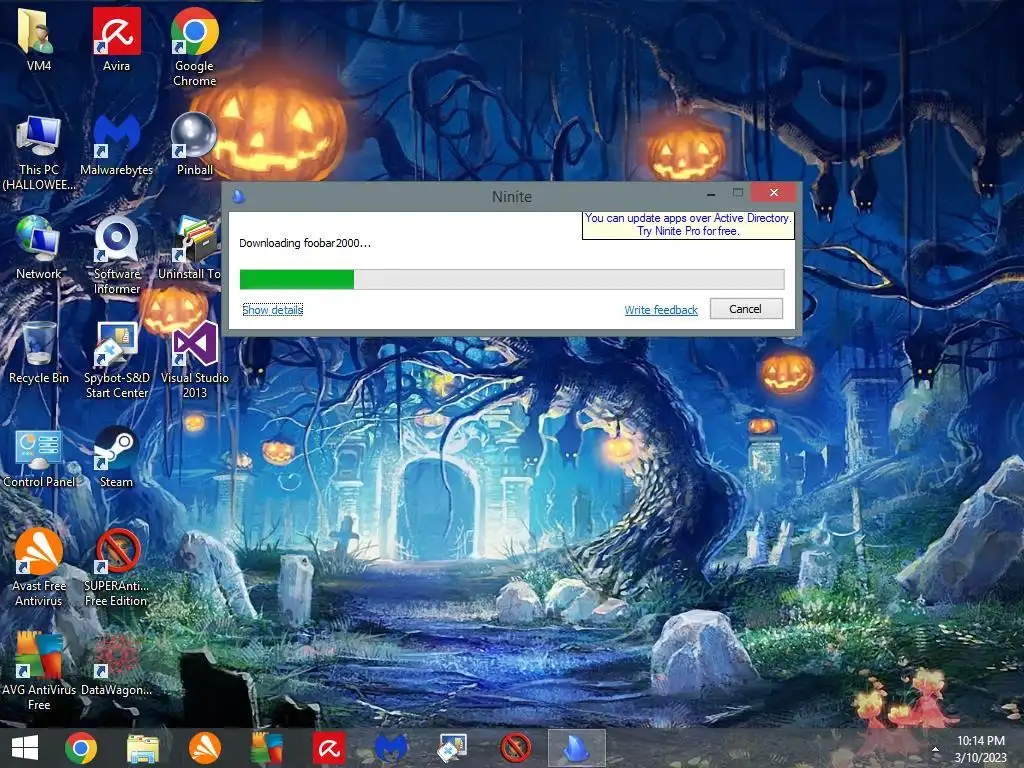This screenshot has width=1024, height=768.
Task: Open Avast from the taskbar
Action: pos(205,748)
